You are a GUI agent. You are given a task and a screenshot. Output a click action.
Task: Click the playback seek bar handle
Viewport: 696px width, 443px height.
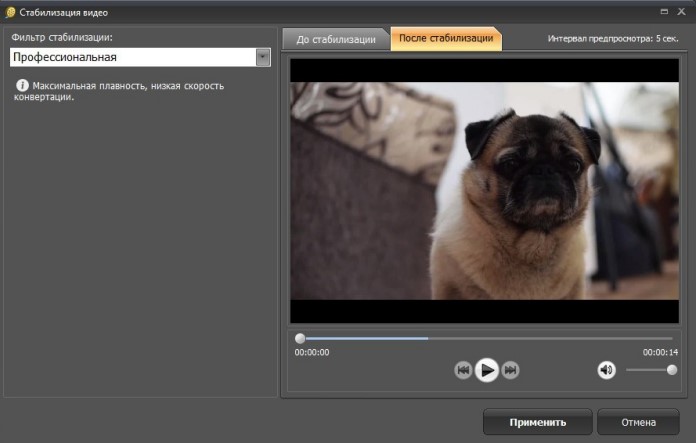click(x=300, y=338)
